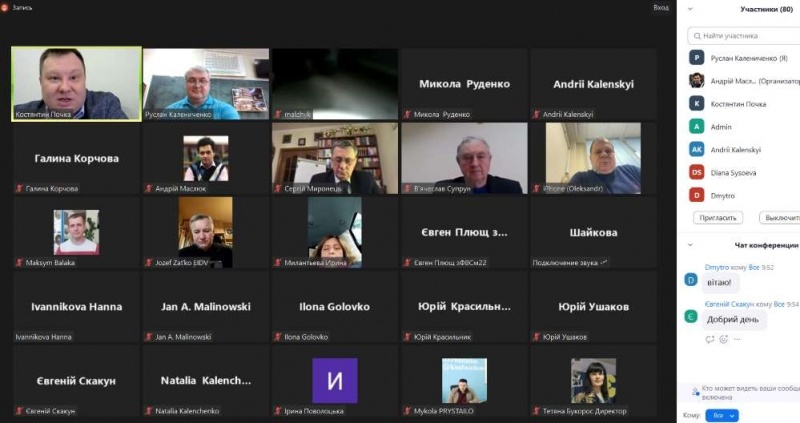The image size is (800, 423).
Task: Click the reply icon under Добрий день message
Action: coord(710,339)
